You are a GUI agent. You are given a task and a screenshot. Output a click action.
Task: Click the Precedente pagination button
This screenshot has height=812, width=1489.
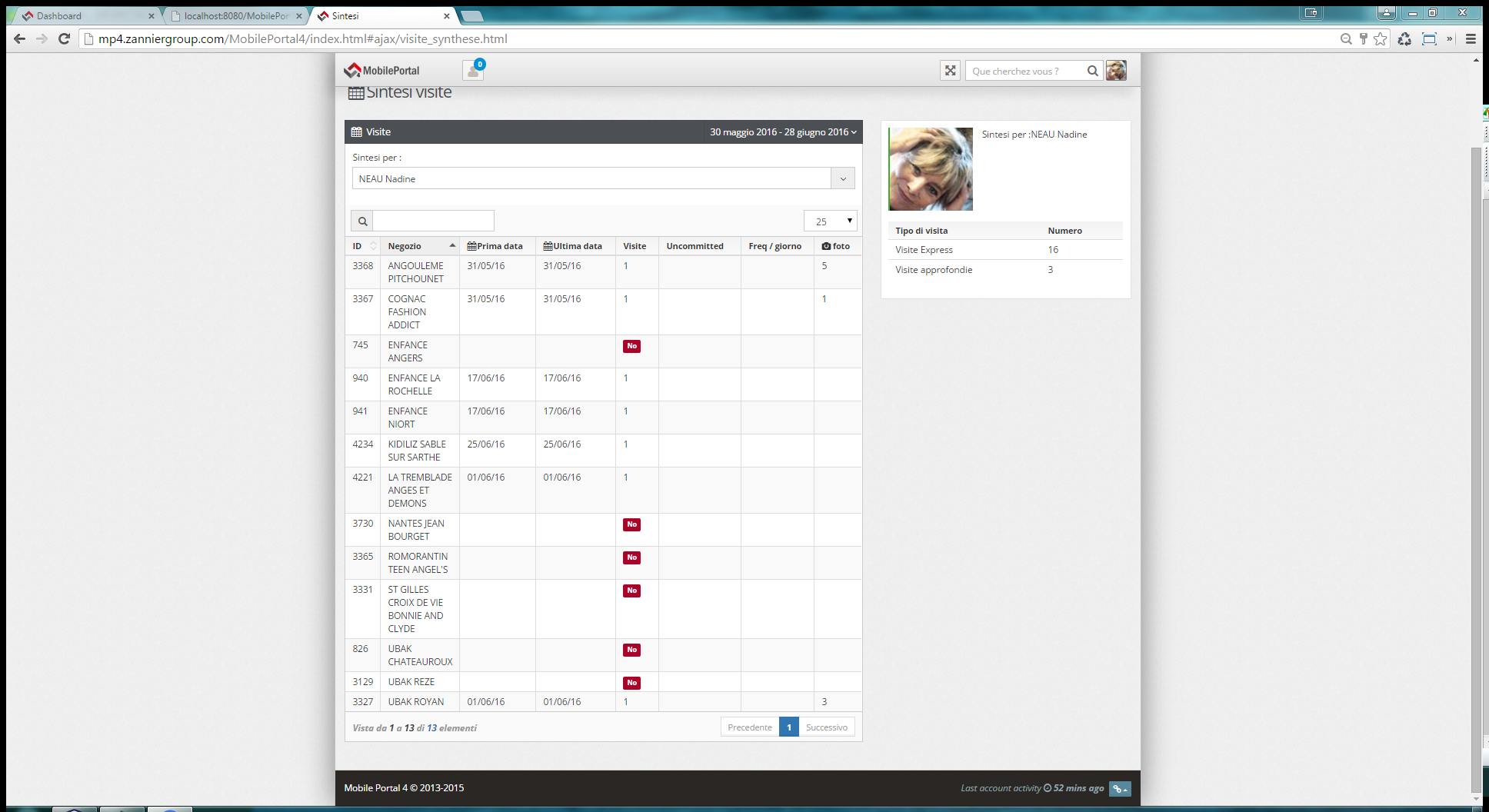coord(749,727)
